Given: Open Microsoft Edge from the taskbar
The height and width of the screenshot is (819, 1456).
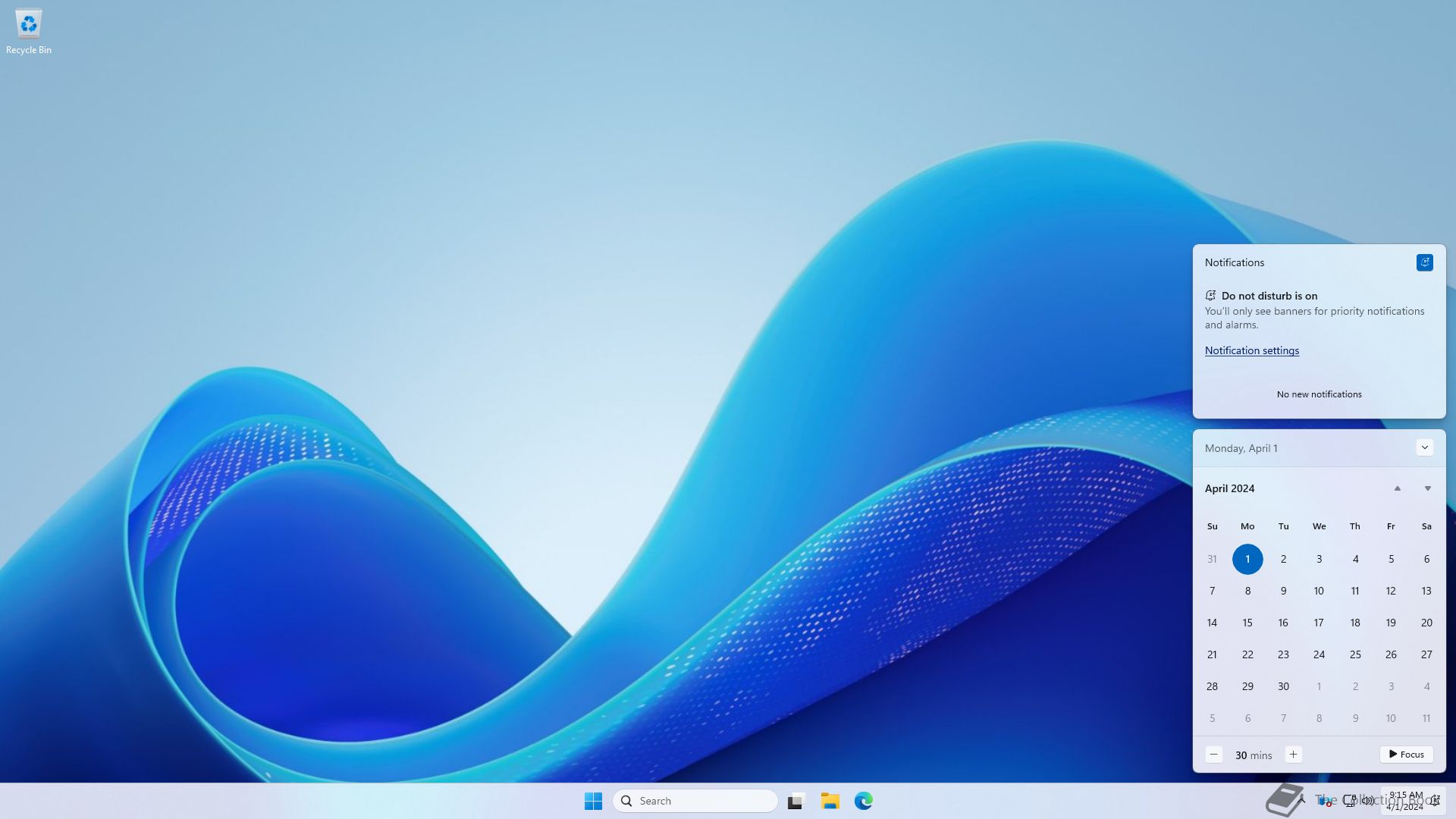Looking at the screenshot, I should (x=863, y=801).
